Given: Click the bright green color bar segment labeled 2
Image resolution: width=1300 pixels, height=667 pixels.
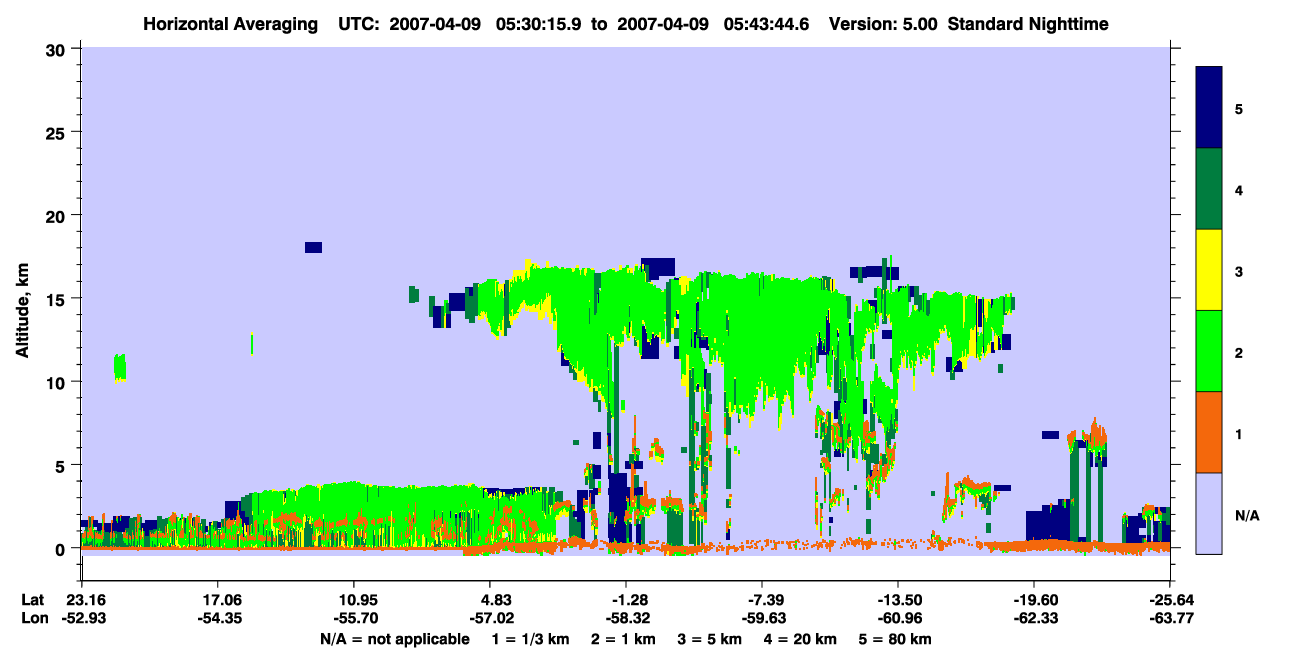Looking at the screenshot, I should click(1209, 351).
